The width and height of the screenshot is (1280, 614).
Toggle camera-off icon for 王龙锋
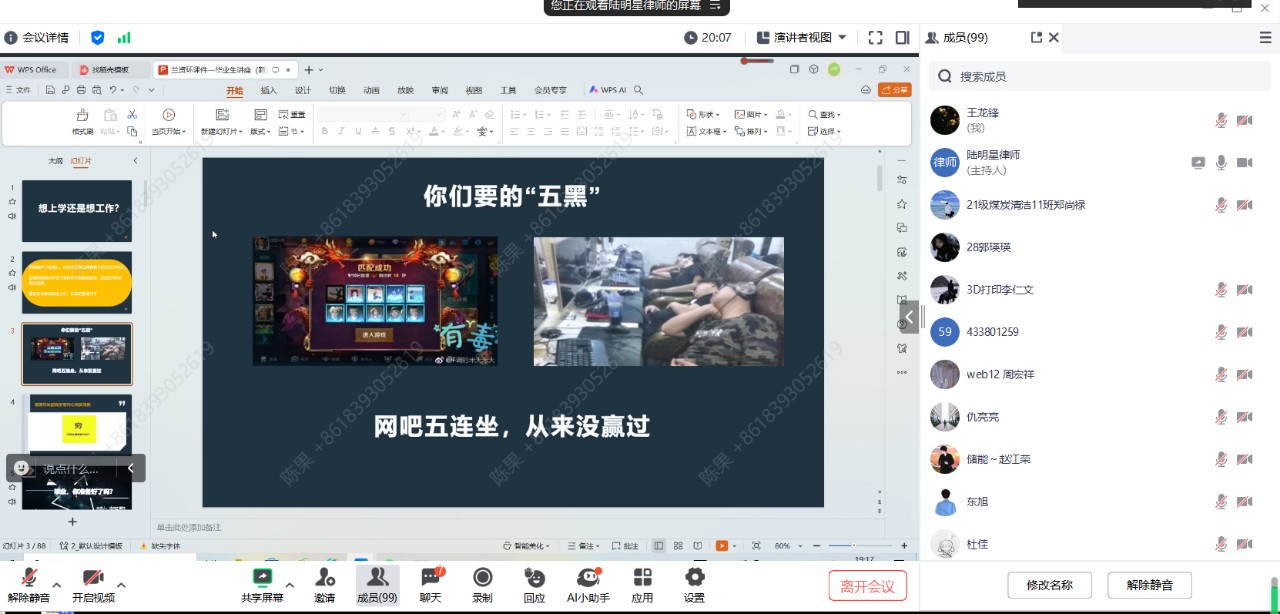[1245, 120]
